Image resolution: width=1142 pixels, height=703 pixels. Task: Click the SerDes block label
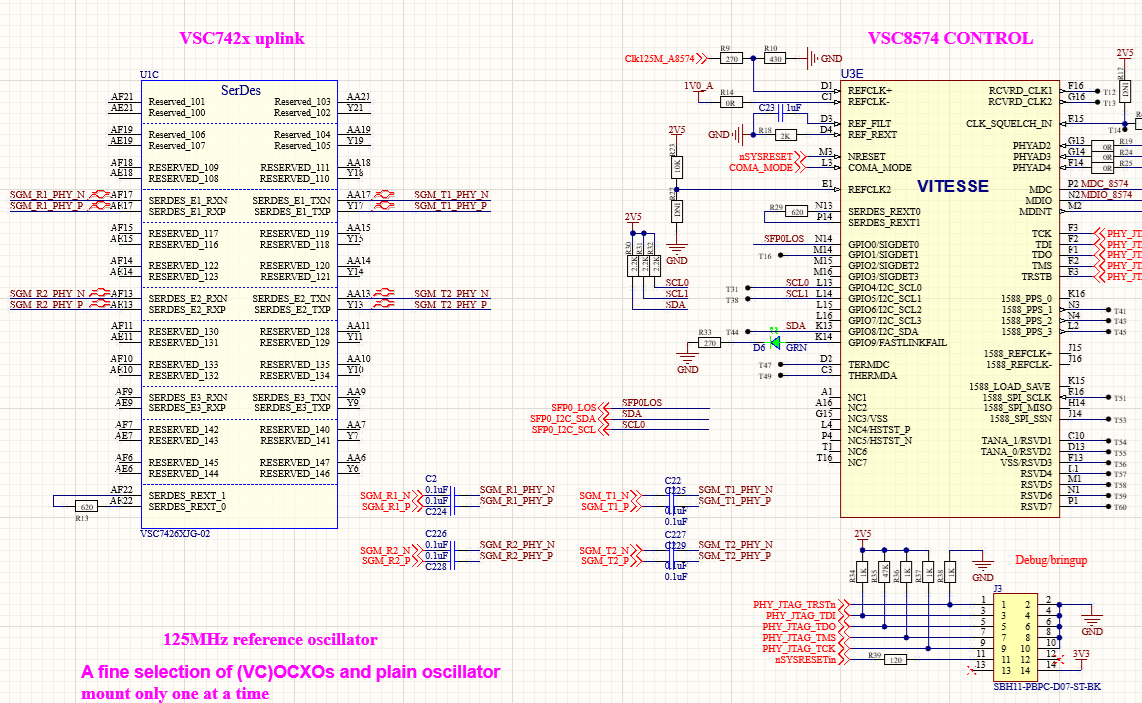coord(241,90)
